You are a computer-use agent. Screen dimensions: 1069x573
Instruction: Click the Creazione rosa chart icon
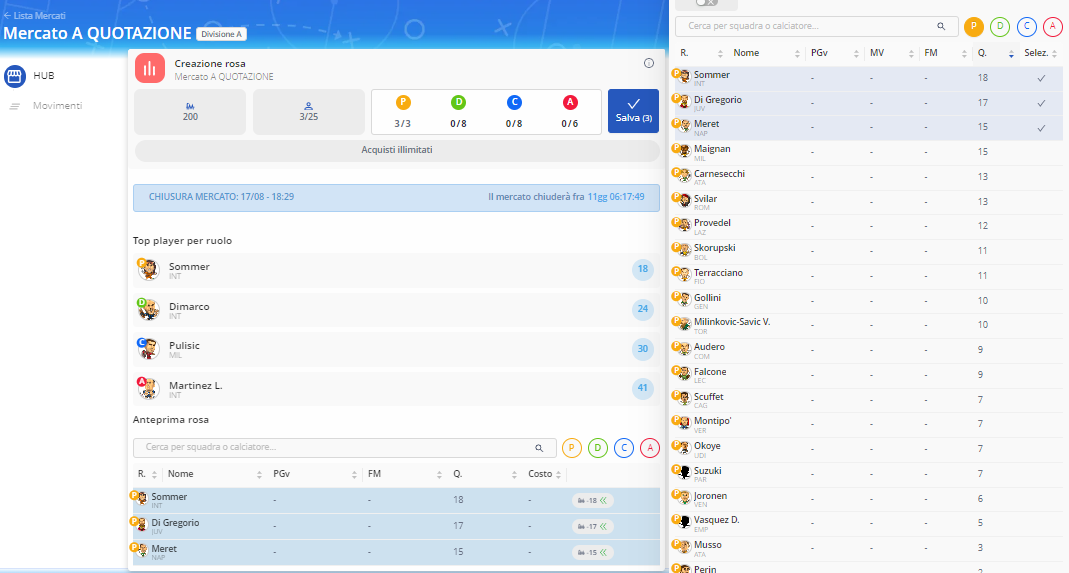(150, 68)
